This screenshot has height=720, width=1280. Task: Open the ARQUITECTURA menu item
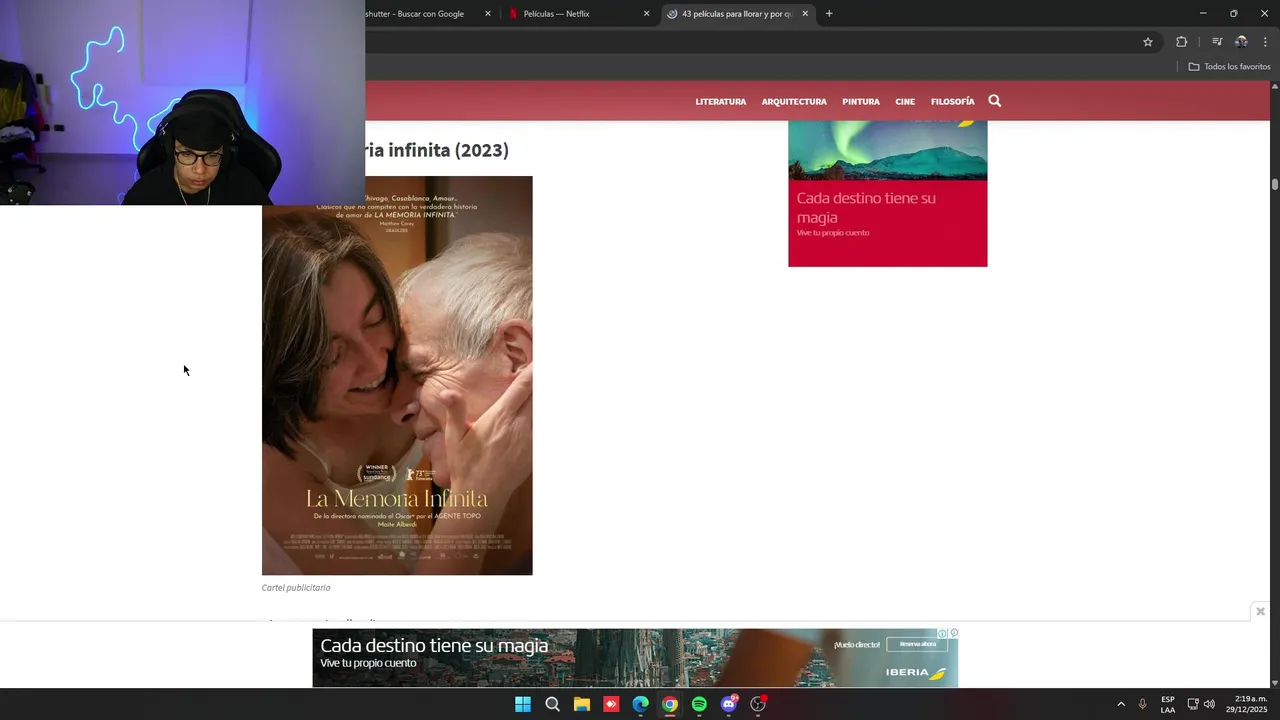[794, 102]
